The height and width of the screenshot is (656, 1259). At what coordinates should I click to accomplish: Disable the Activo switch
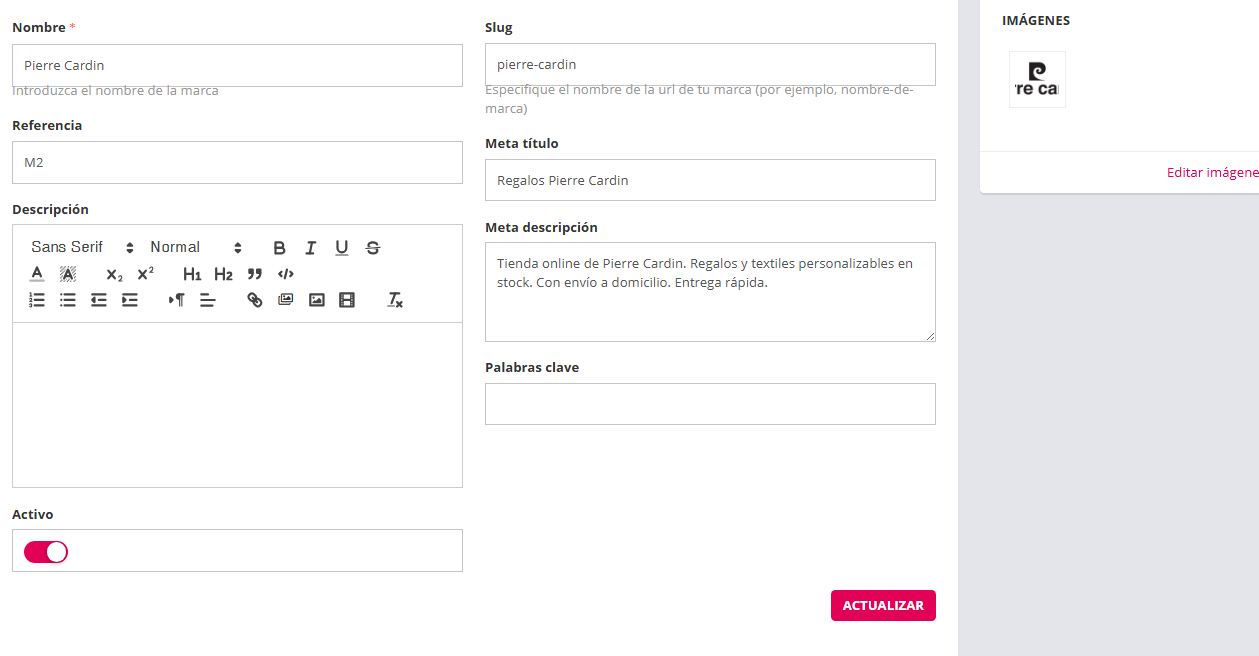pos(46,552)
